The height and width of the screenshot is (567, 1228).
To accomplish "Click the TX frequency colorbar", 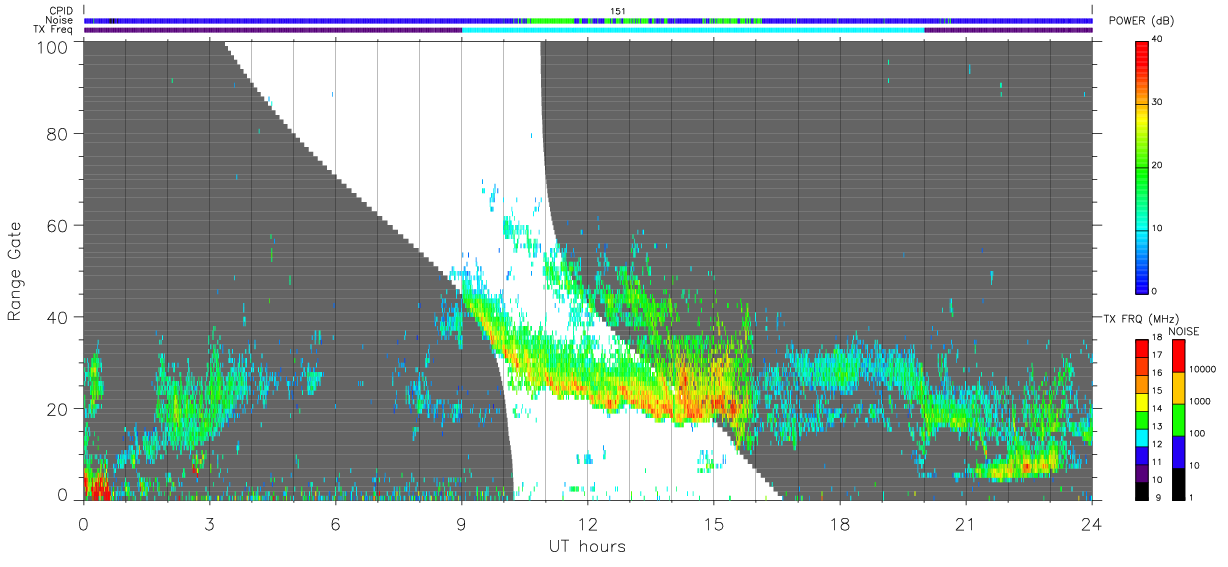I will click(x=1142, y=418).
